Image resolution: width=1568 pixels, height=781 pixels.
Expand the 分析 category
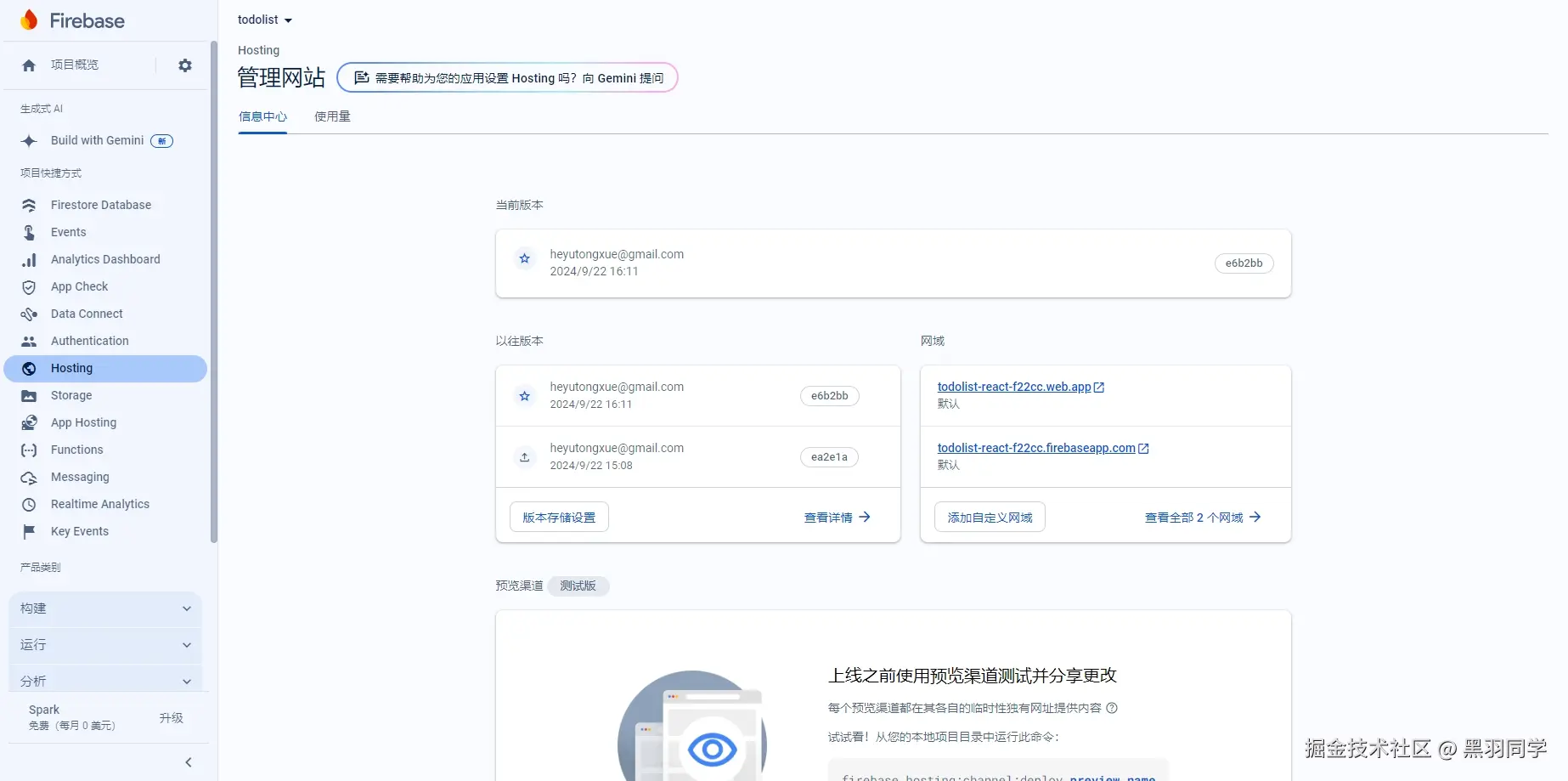105,681
